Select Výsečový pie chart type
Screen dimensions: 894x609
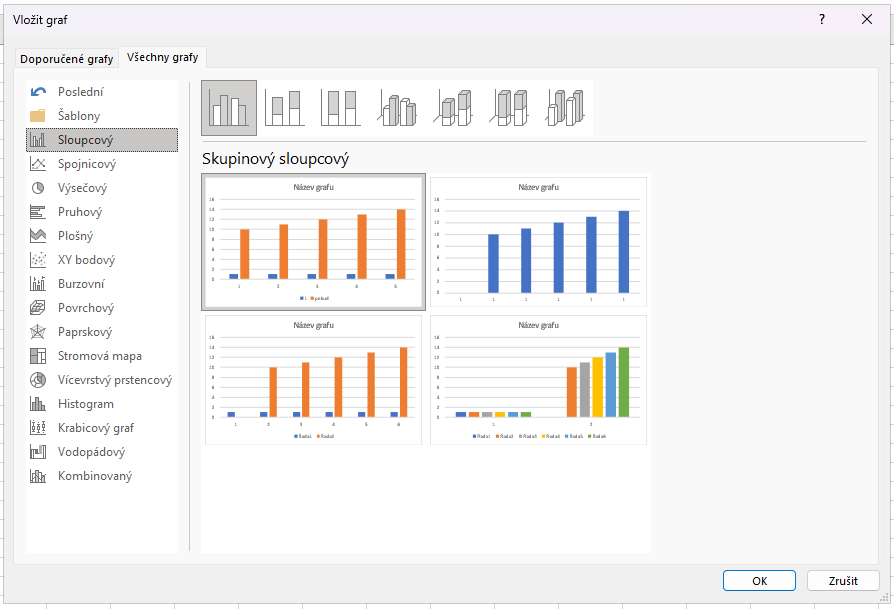(82, 188)
